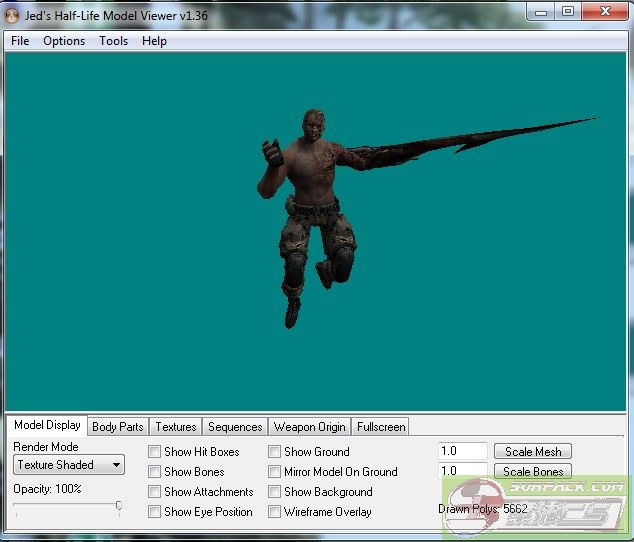Toggle Wireframe Overlay checkbox

(x=274, y=512)
